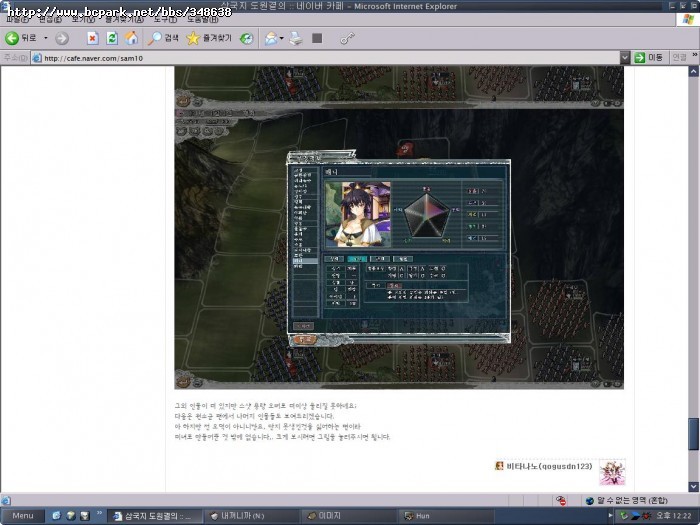The width and height of the screenshot is (700, 525).
Task: Click the blue arrow system tray icon
Action: pos(635,516)
